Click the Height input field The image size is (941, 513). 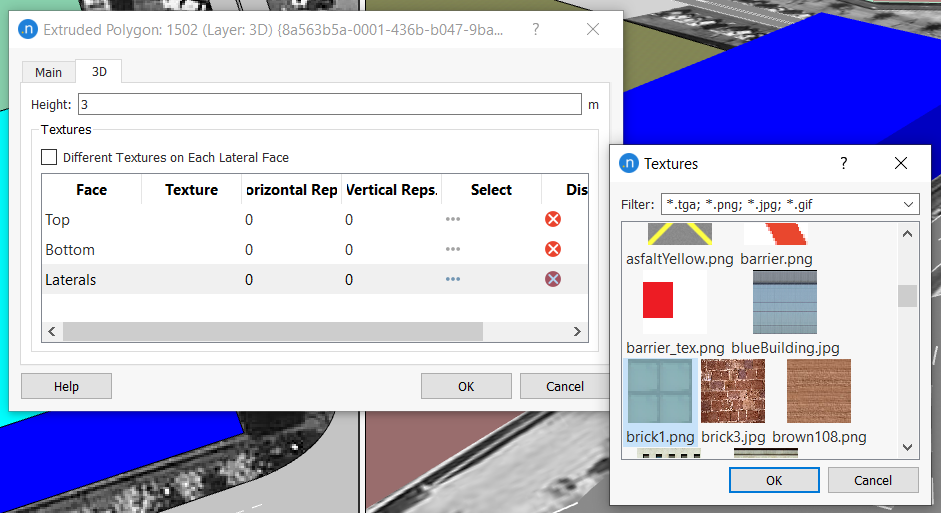tap(330, 104)
